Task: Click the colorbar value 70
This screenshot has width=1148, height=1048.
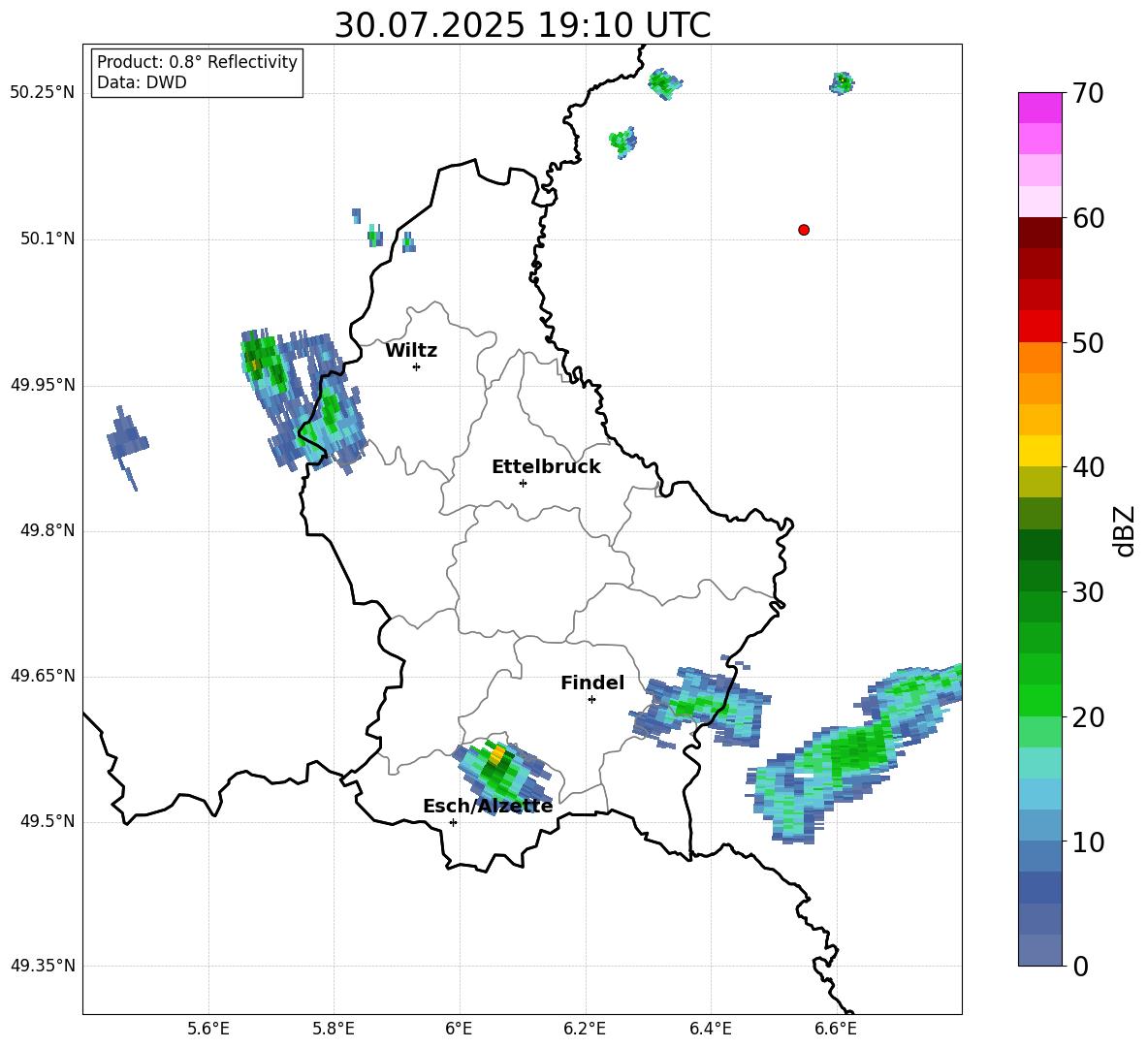Action: click(x=1088, y=94)
